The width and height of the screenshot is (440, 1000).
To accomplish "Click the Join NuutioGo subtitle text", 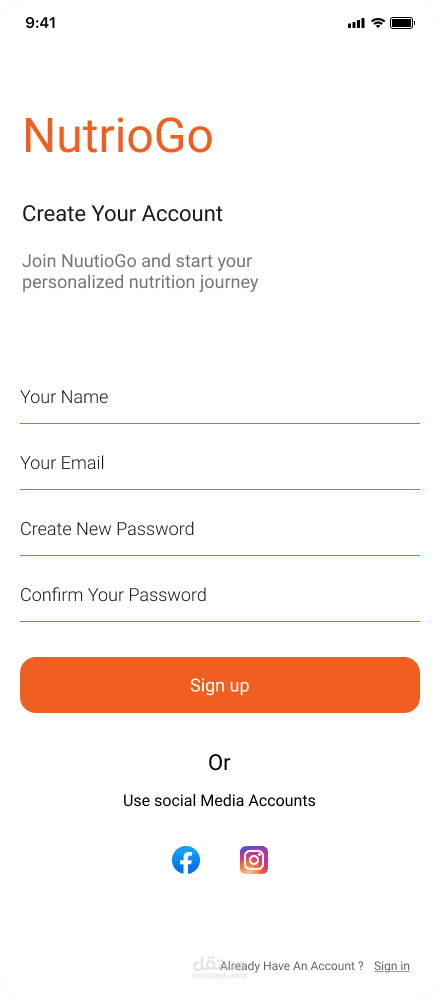I will (140, 272).
